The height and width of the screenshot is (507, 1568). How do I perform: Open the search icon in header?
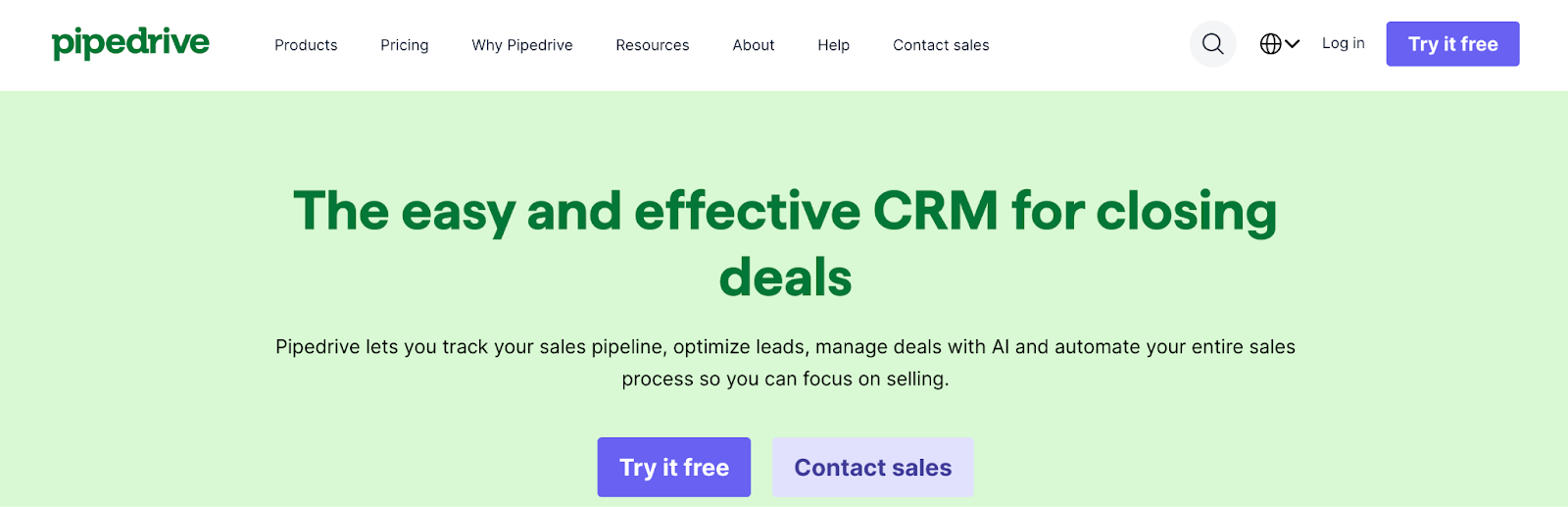click(1212, 44)
